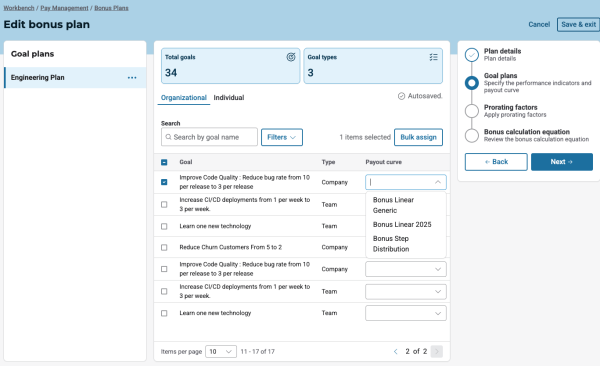
Task: Expand payout curve dropdown for last Learn one new technology
Action: point(406,313)
